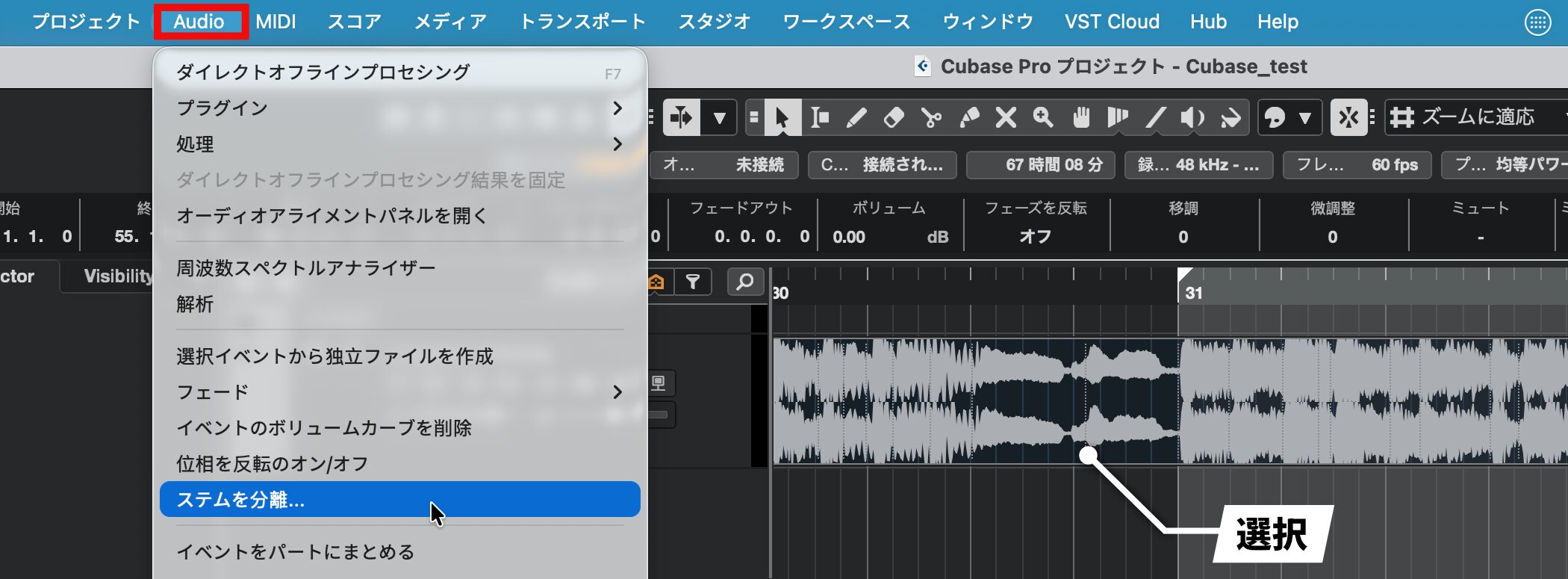Open the MIDI menu

(276, 22)
